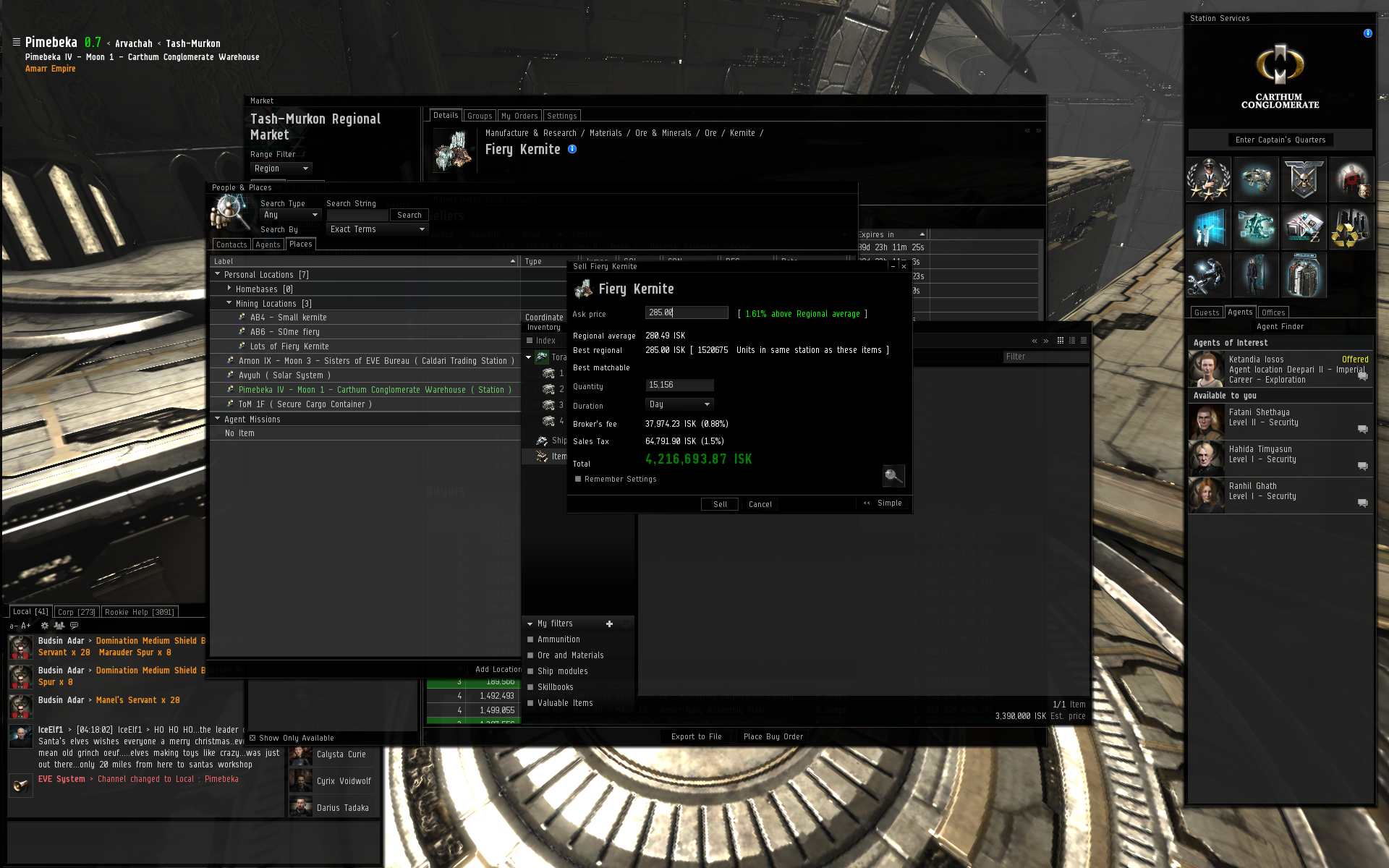The height and width of the screenshot is (868, 1389).
Task: Collapse the My filters section
Action: point(530,624)
